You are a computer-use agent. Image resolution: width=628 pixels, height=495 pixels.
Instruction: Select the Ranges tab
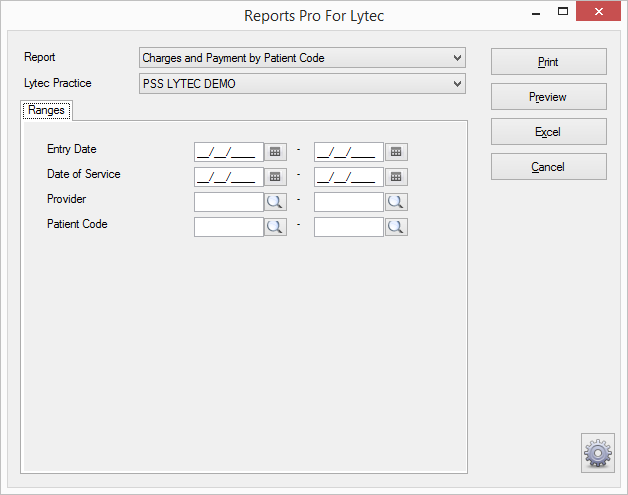click(x=46, y=110)
